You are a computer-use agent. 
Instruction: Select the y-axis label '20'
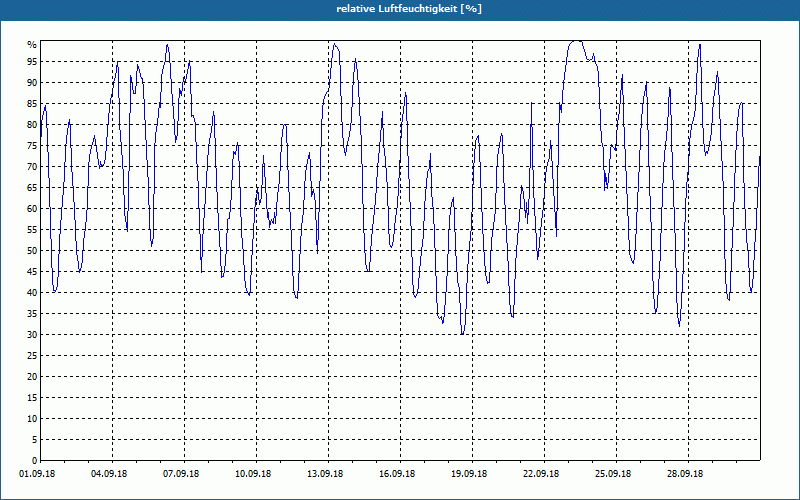tap(32, 377)
